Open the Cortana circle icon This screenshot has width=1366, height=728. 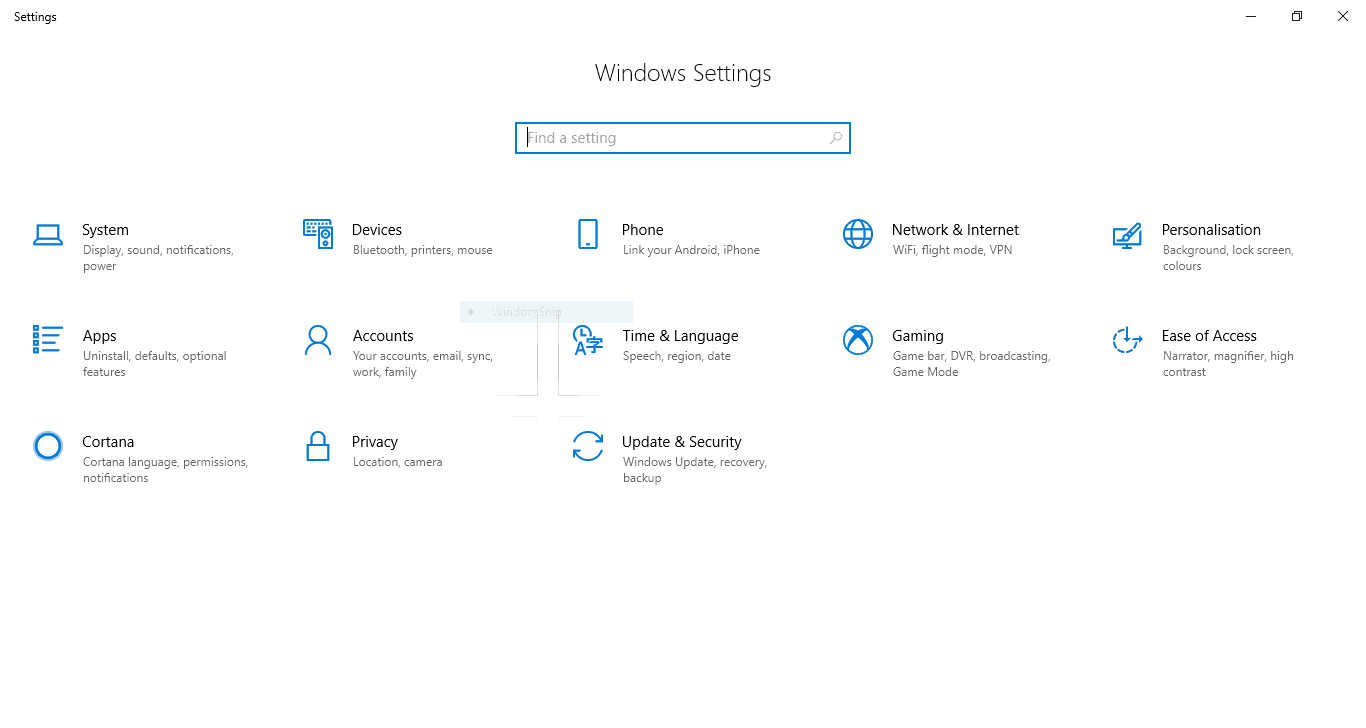coord(48,446)
